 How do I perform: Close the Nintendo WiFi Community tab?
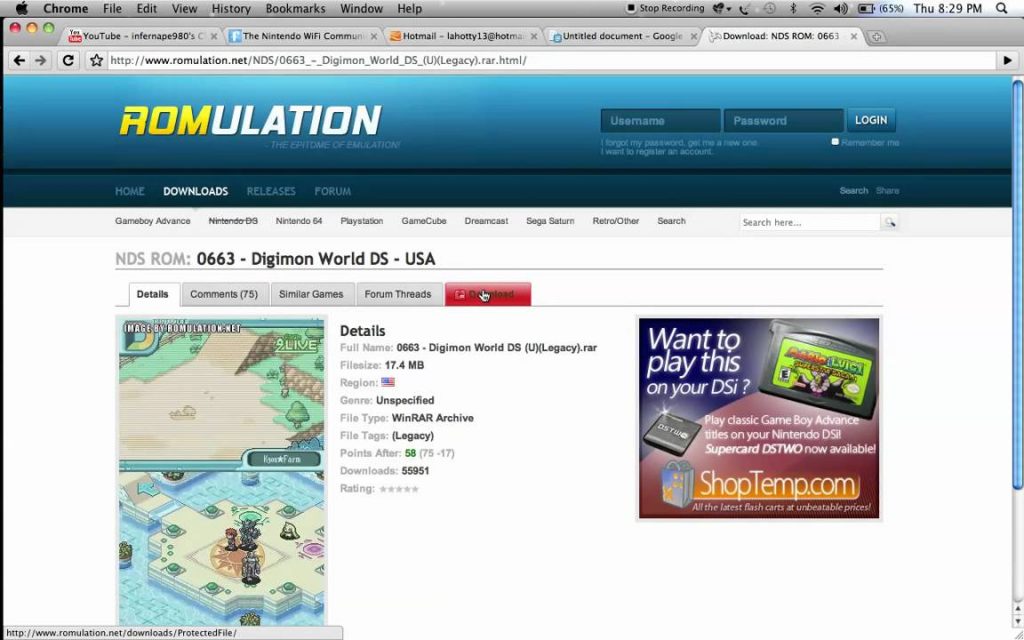coord(374,37)
